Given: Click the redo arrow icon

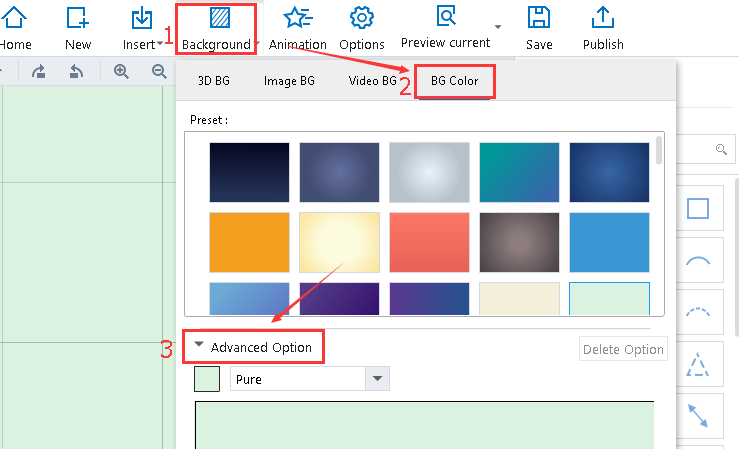Looking at the screenshot, I should 39,71.
